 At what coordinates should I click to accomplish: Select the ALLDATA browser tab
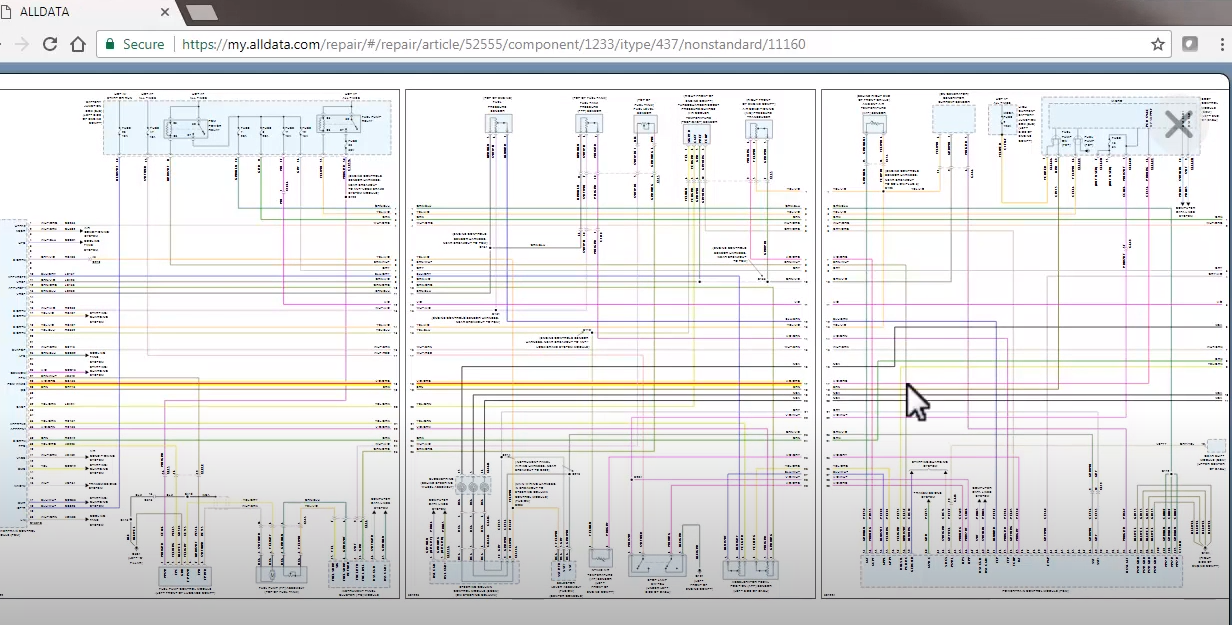pos(88,11)
